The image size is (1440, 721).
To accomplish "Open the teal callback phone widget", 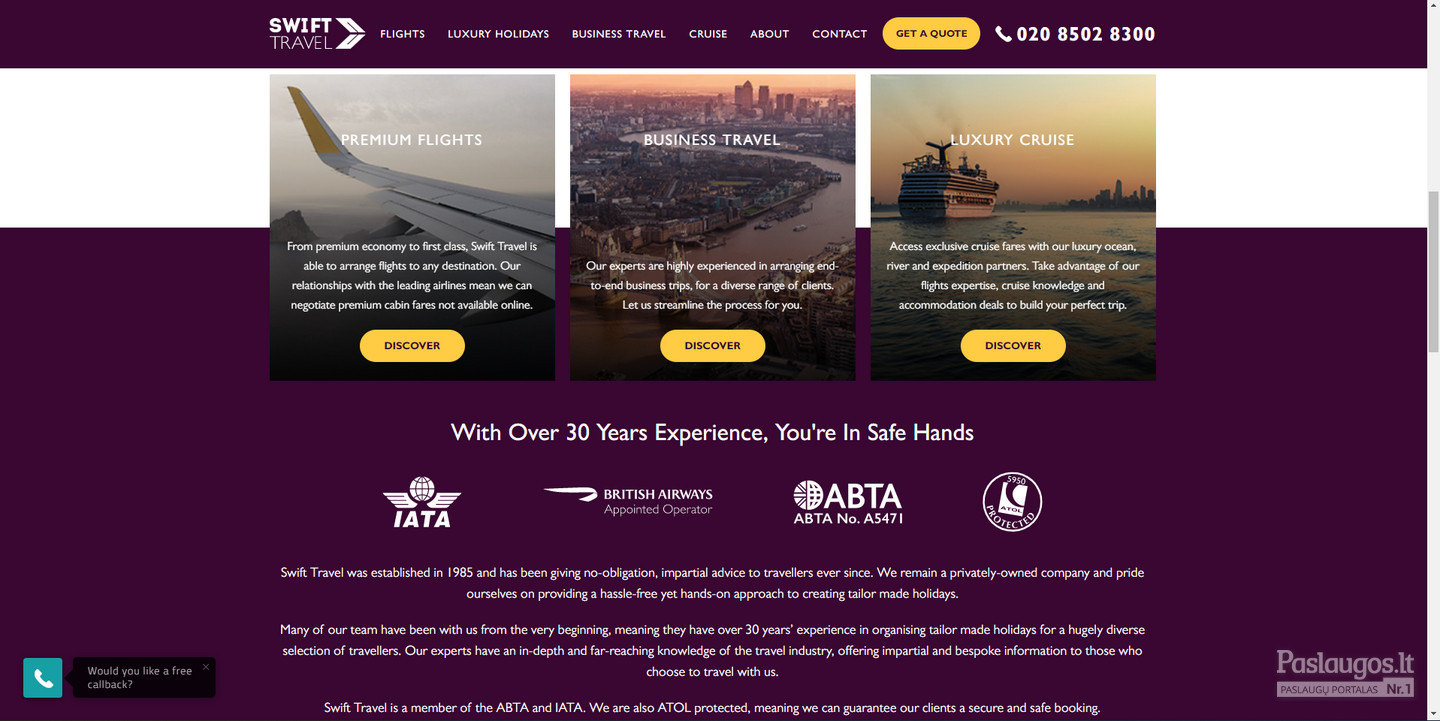I will [43, 677].
